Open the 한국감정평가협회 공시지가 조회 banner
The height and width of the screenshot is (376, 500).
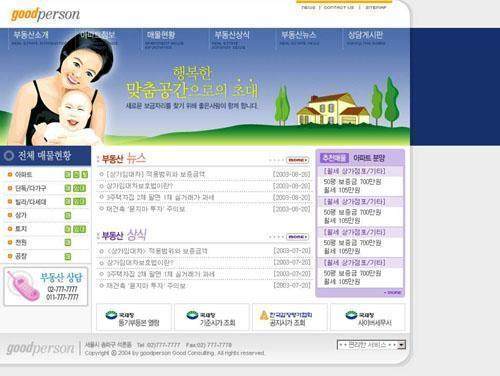point(290,317)
